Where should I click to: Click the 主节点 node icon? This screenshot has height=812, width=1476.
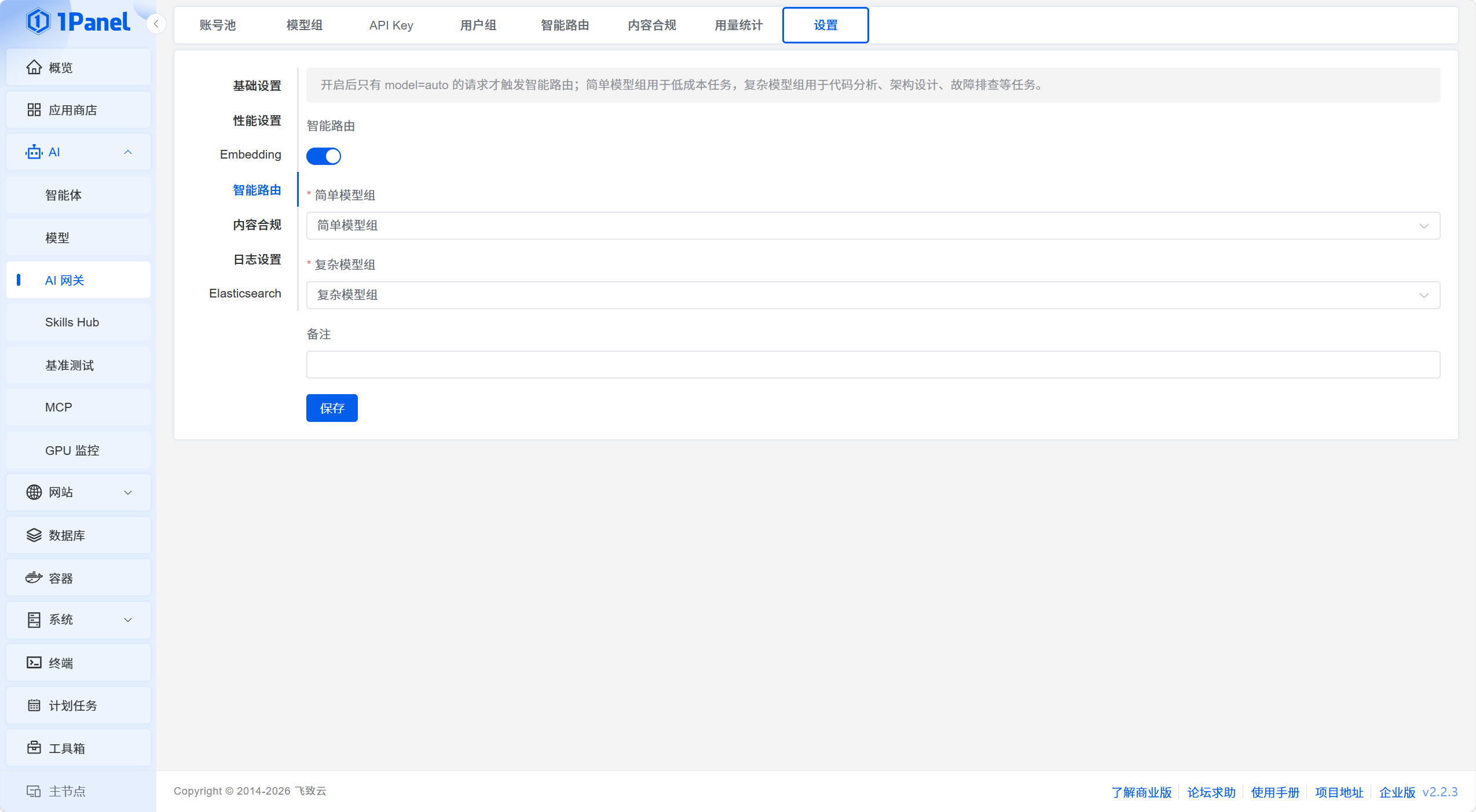(x=34, y=791)
